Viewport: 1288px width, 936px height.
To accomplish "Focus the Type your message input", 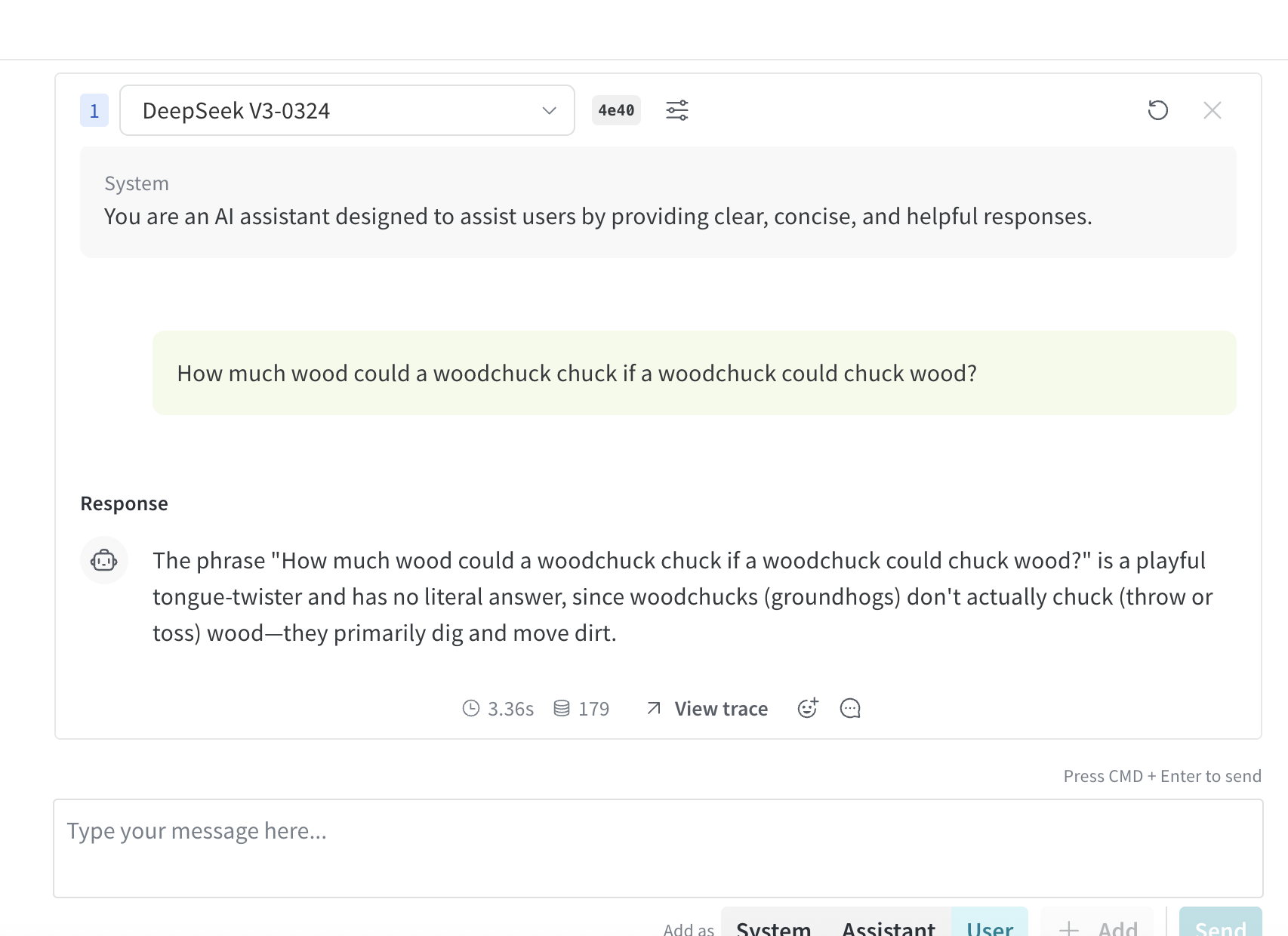I will tap(658, 848).
